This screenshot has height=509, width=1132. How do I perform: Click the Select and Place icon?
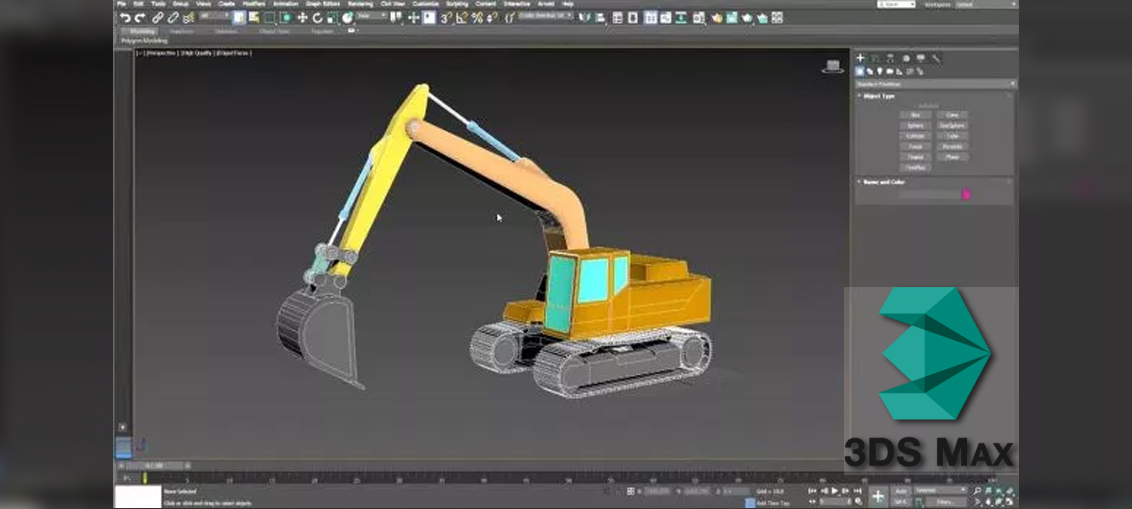[x=347, y=18]
